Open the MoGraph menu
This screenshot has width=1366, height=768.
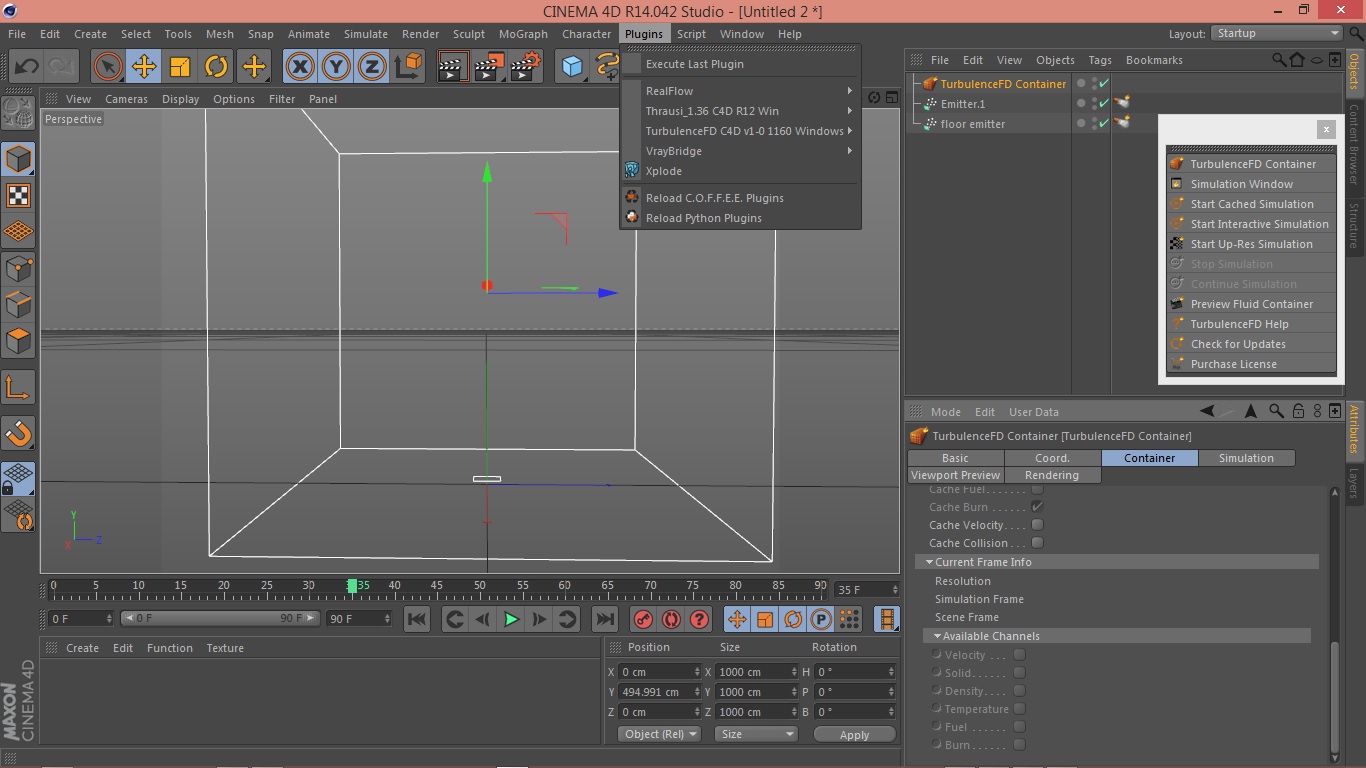523,33
